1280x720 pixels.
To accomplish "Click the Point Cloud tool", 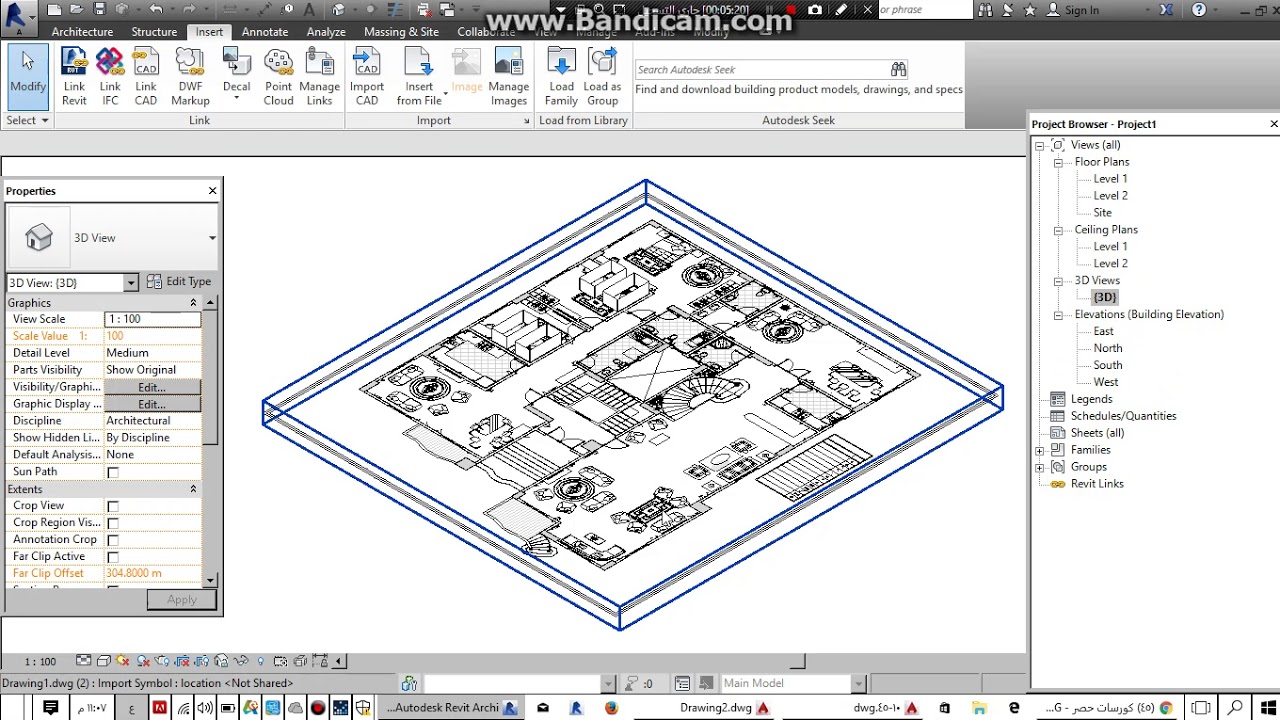I will 278,76.
